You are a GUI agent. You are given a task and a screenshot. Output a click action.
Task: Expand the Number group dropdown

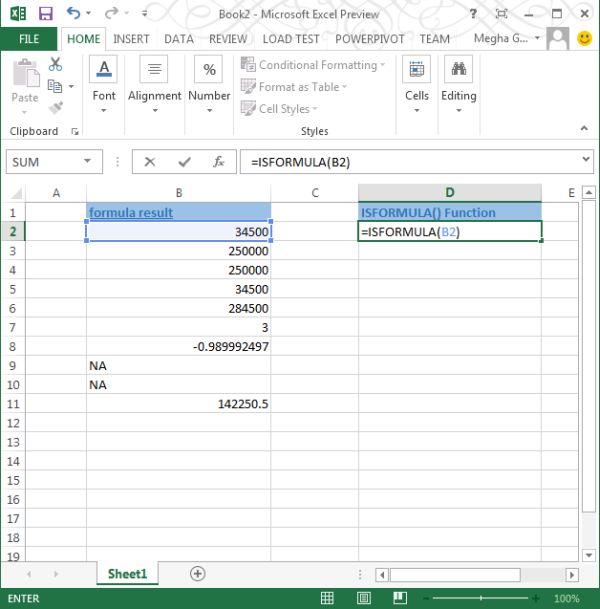(209, 111)
